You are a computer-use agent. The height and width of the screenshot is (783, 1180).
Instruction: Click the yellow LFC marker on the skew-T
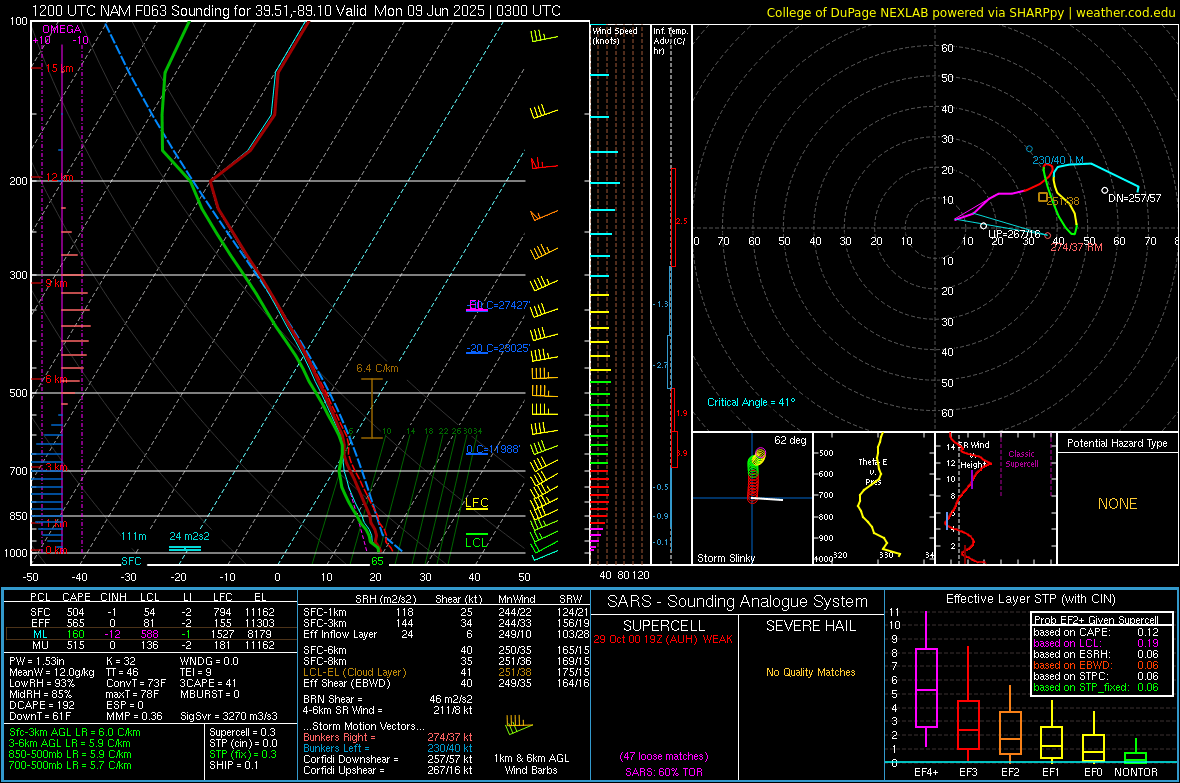[x=476, y=503]
